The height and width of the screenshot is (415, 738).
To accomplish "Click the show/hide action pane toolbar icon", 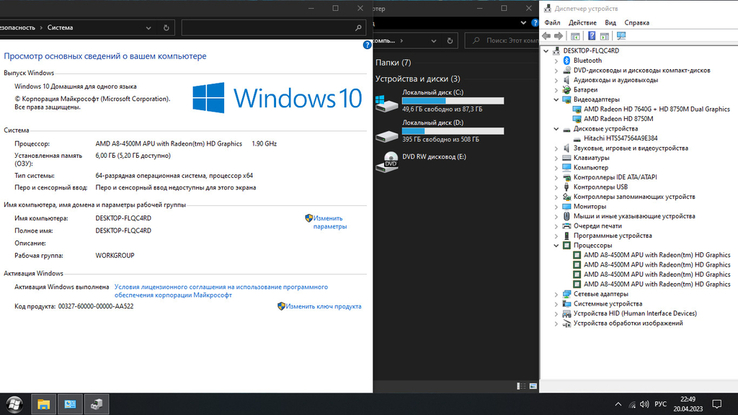I will [x=605, y=36].
